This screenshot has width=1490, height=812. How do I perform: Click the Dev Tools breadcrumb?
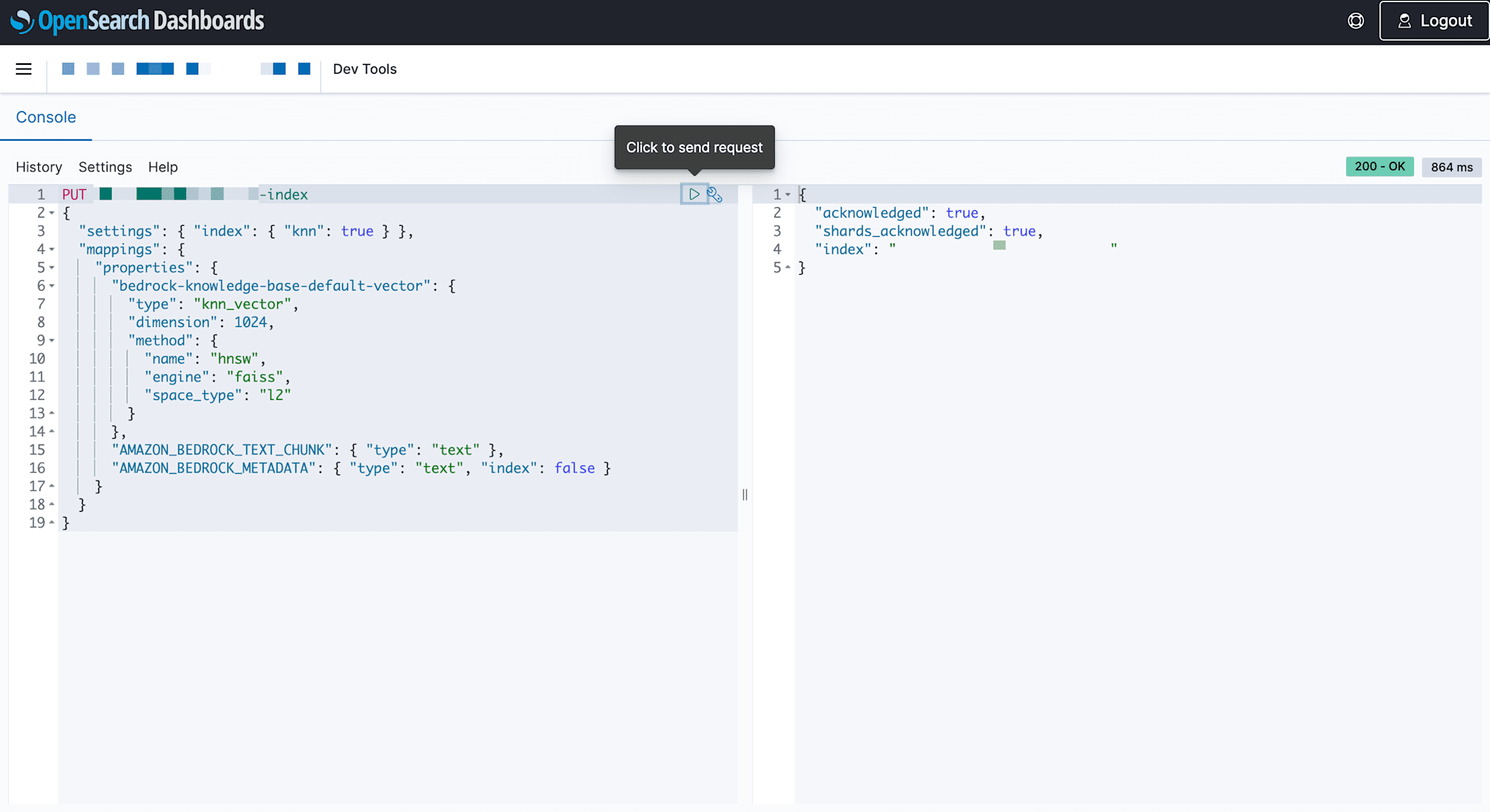(x=365, y=69)
